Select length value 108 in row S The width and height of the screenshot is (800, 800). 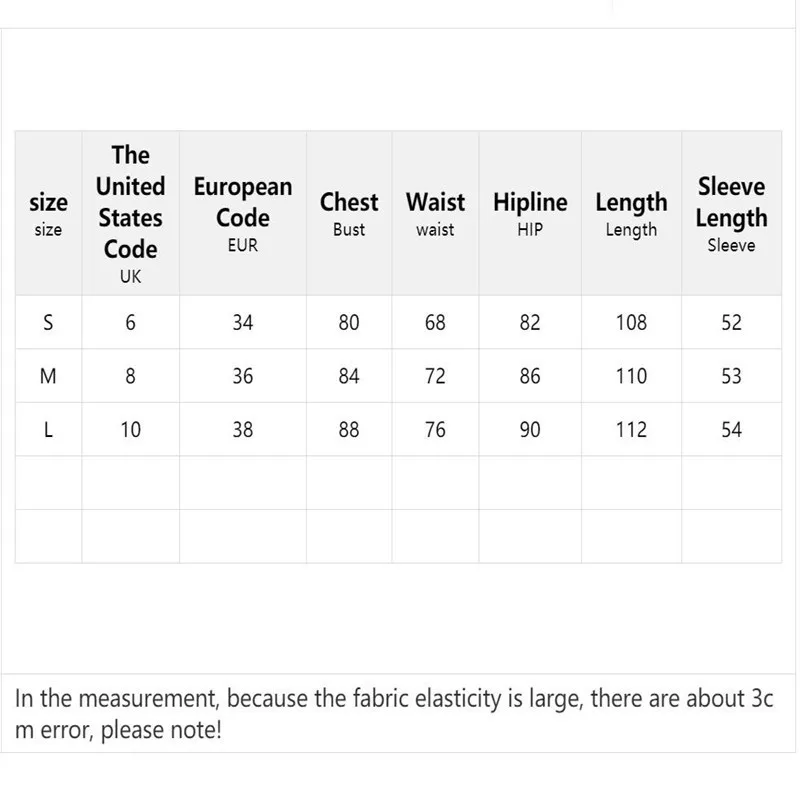pyautogui.click(x=631, y=322)
